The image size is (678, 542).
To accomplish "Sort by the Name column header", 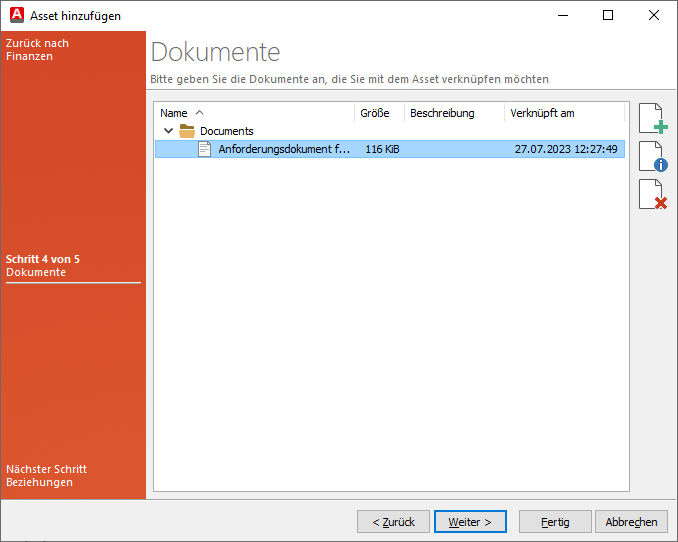I will click(x=255, y=113).
